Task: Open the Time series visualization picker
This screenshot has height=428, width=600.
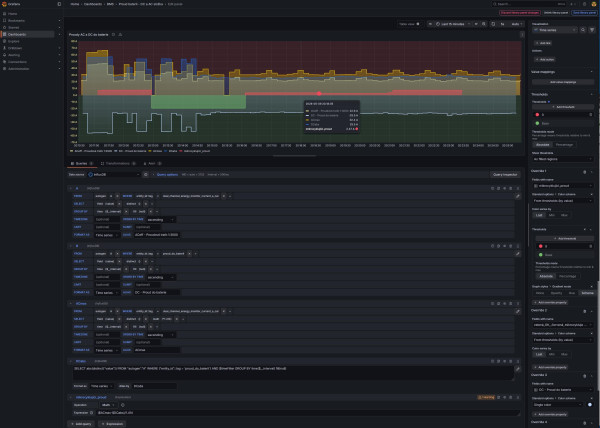Action: coord(555,30)
